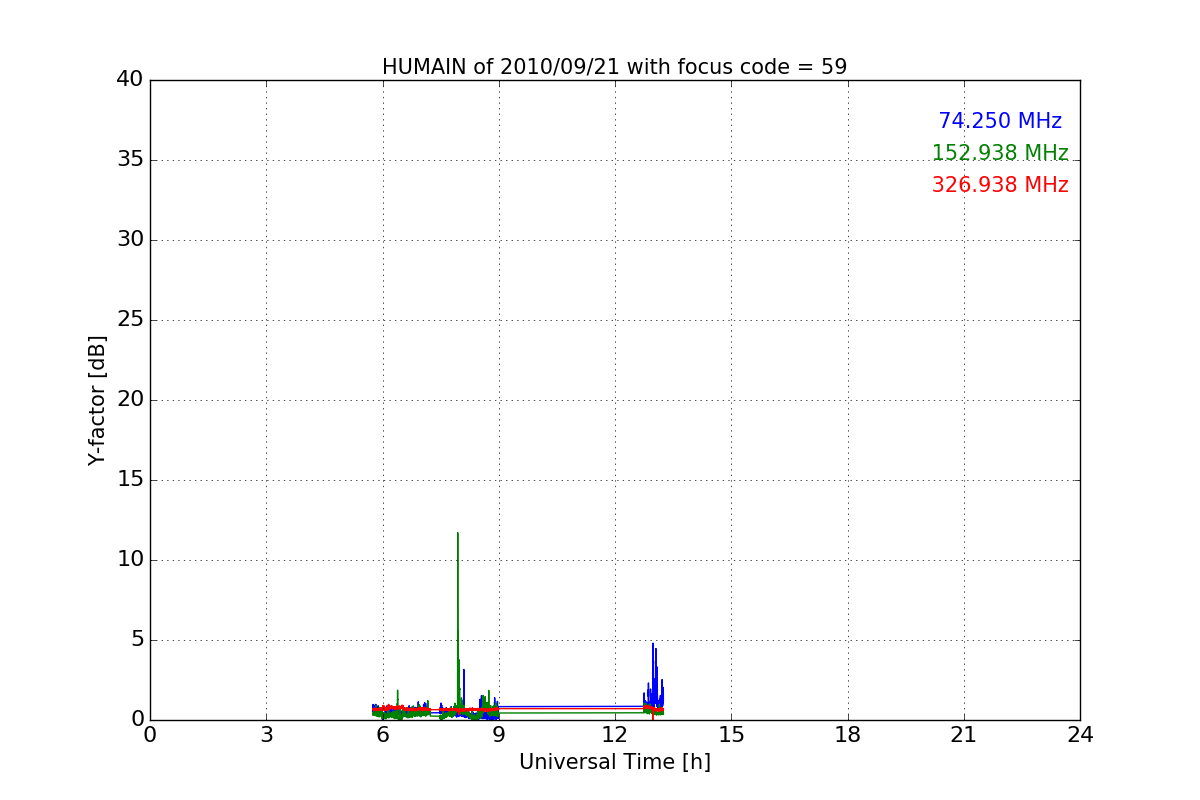
Task: Click the y-axis tick label '25'
Action: point(130,320)
